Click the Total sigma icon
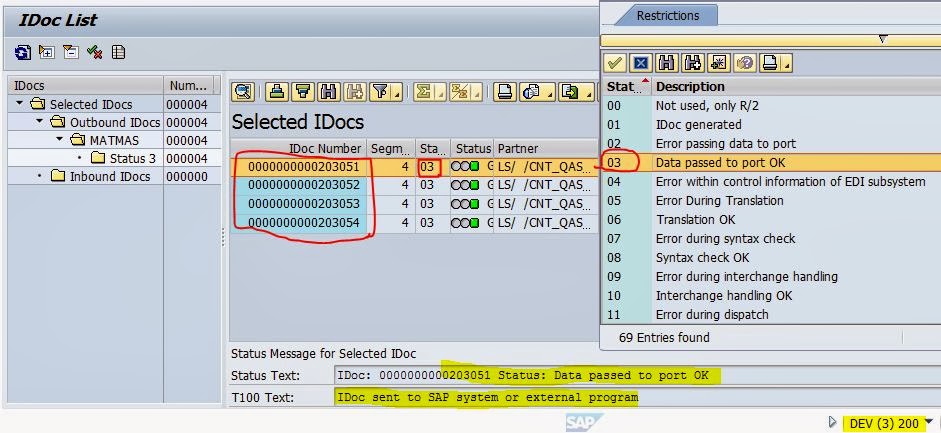This screenshot has height=433, width=941. tap(424, 92)
